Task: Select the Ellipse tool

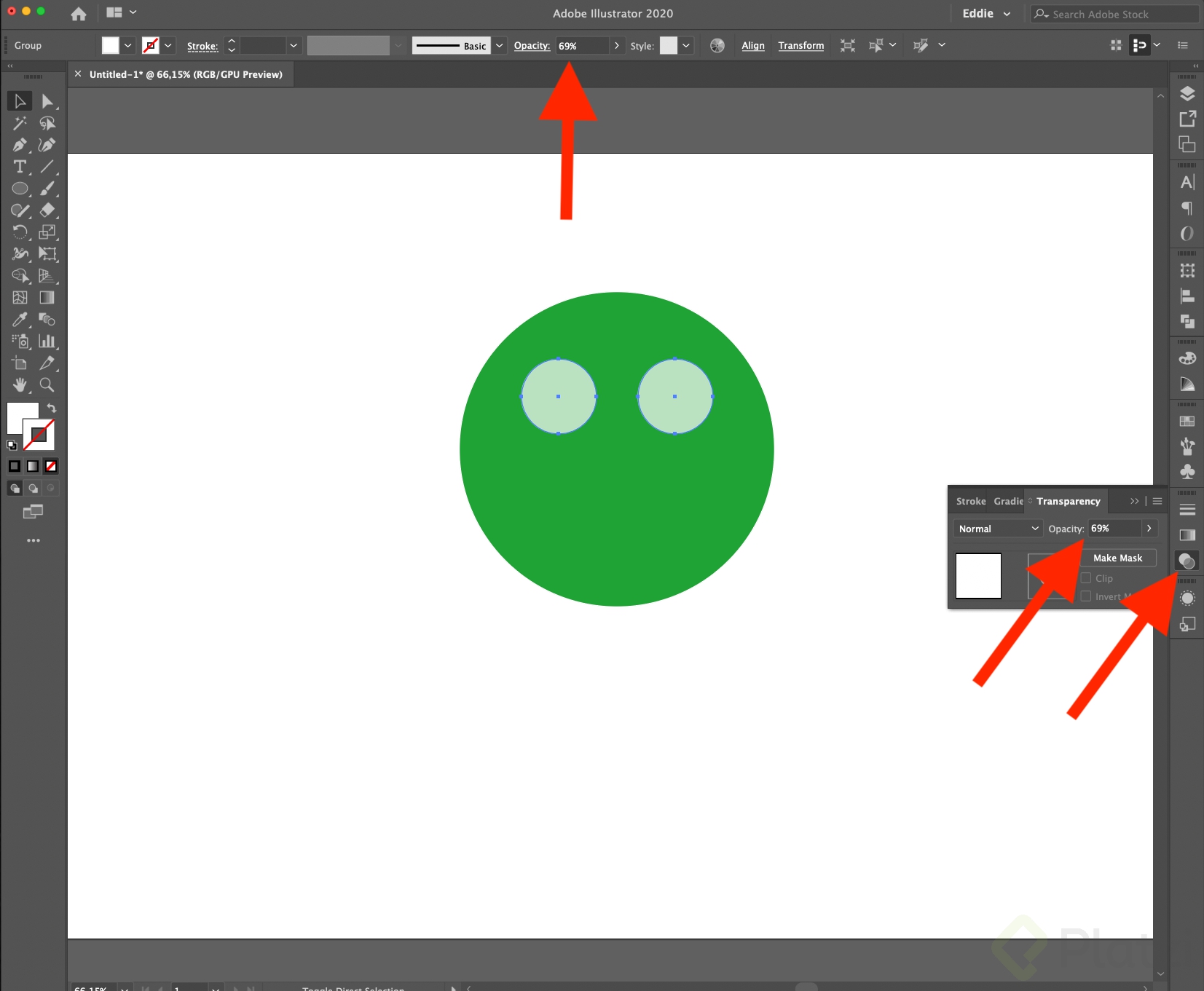Action: point(19,189)
